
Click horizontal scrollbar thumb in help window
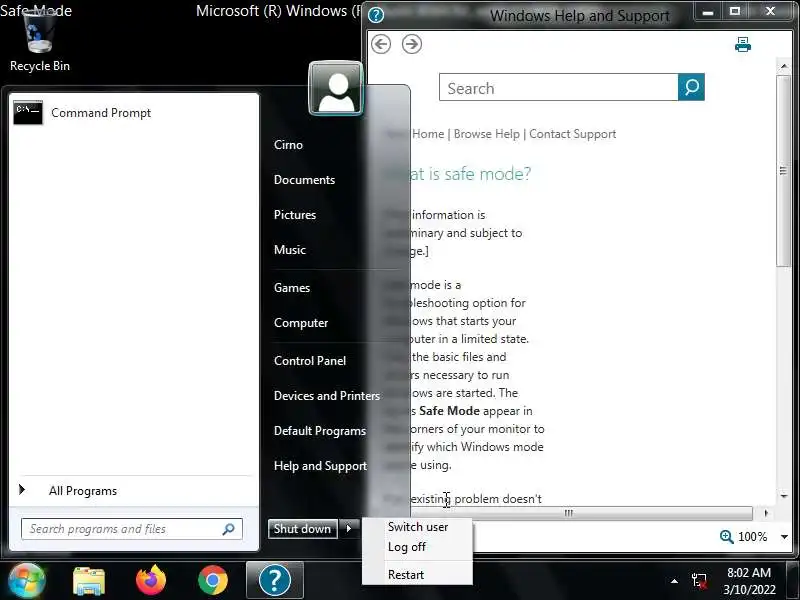569,513
